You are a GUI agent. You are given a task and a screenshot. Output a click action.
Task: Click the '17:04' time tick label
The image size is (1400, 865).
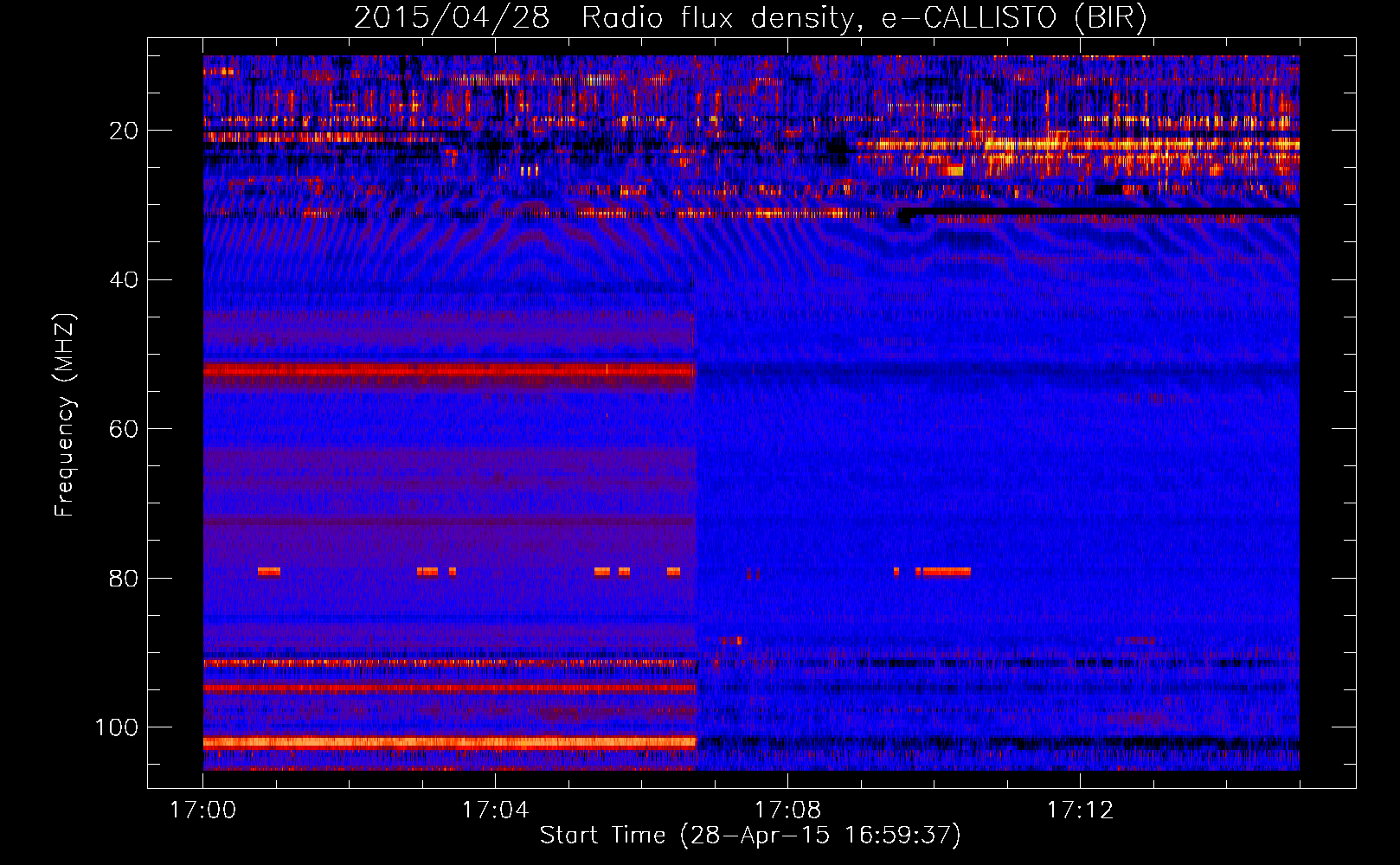495,811
